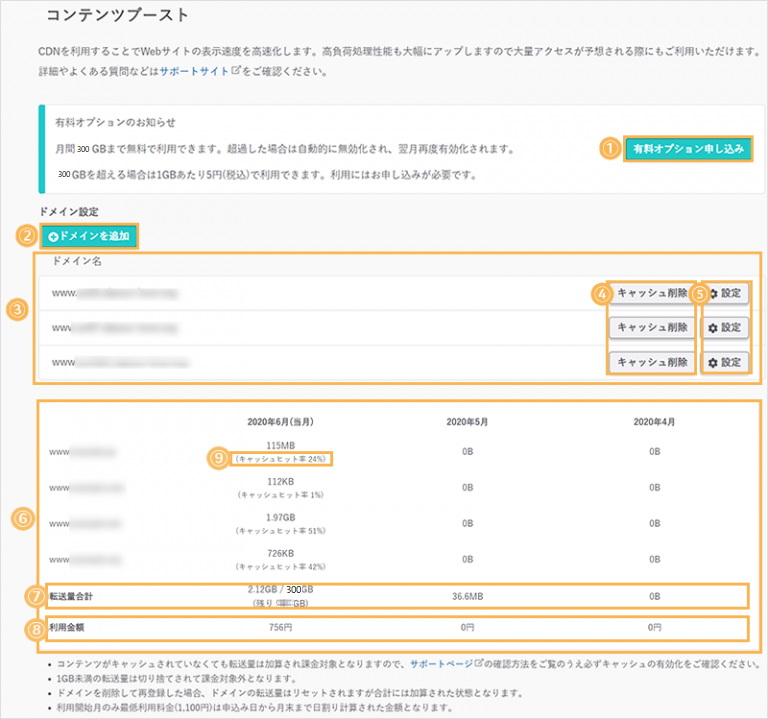Image resolution: width=768 pixels, height=719 pixels.
Task: Click the orange number 3 marker
Action: (17, 310)
